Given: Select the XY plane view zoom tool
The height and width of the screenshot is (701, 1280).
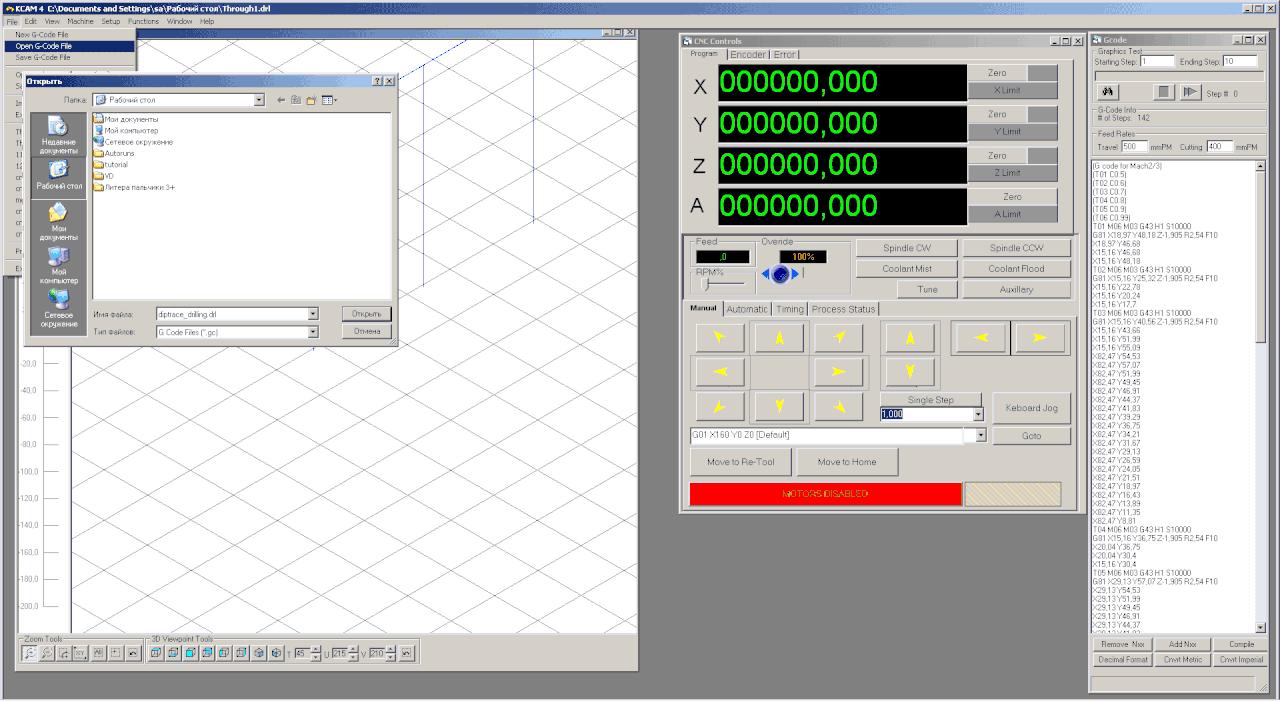Looking at the screenshot, I should 81,653.
